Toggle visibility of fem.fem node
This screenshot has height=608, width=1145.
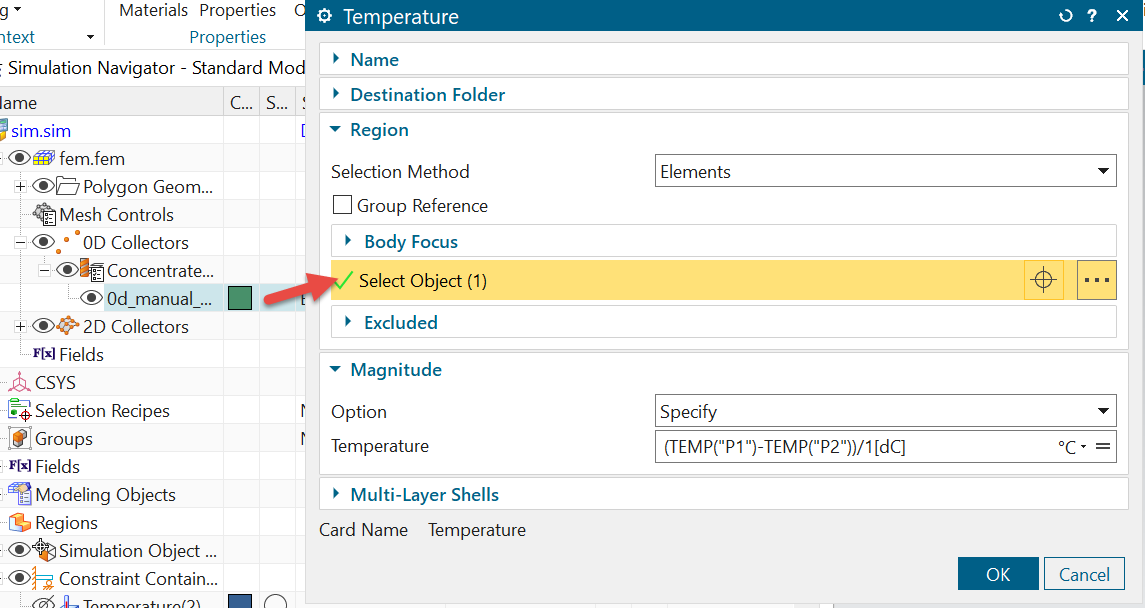click(x=20, y=159)
